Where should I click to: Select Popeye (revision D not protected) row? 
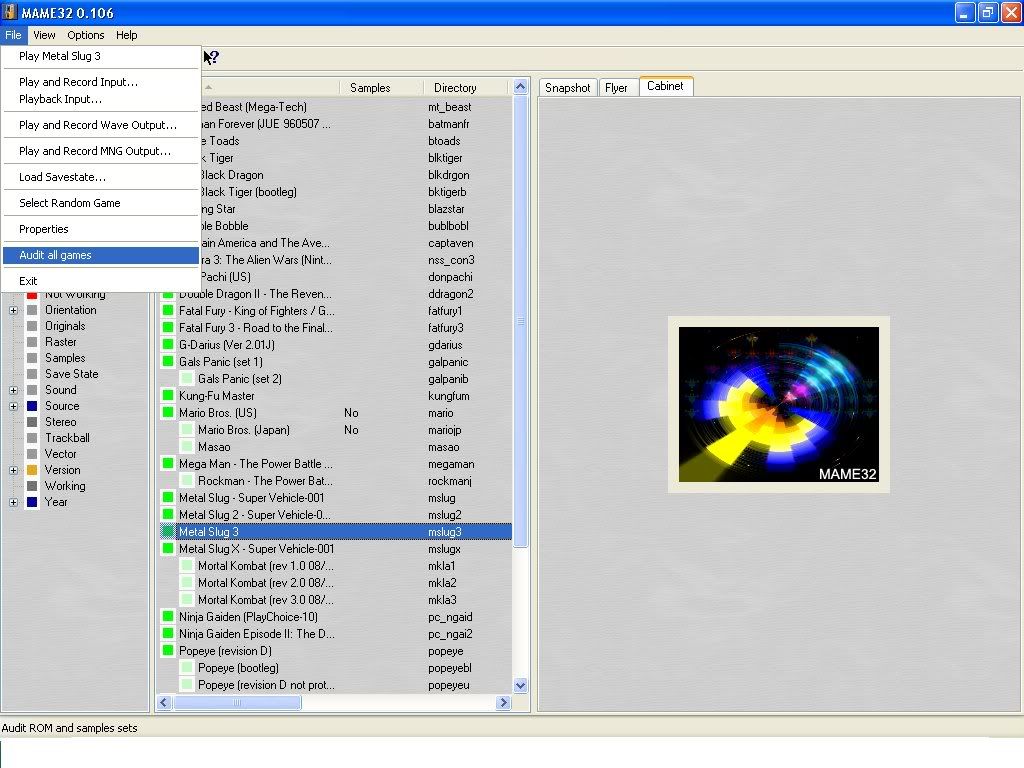pyautogui.click(x=336, y=684)
